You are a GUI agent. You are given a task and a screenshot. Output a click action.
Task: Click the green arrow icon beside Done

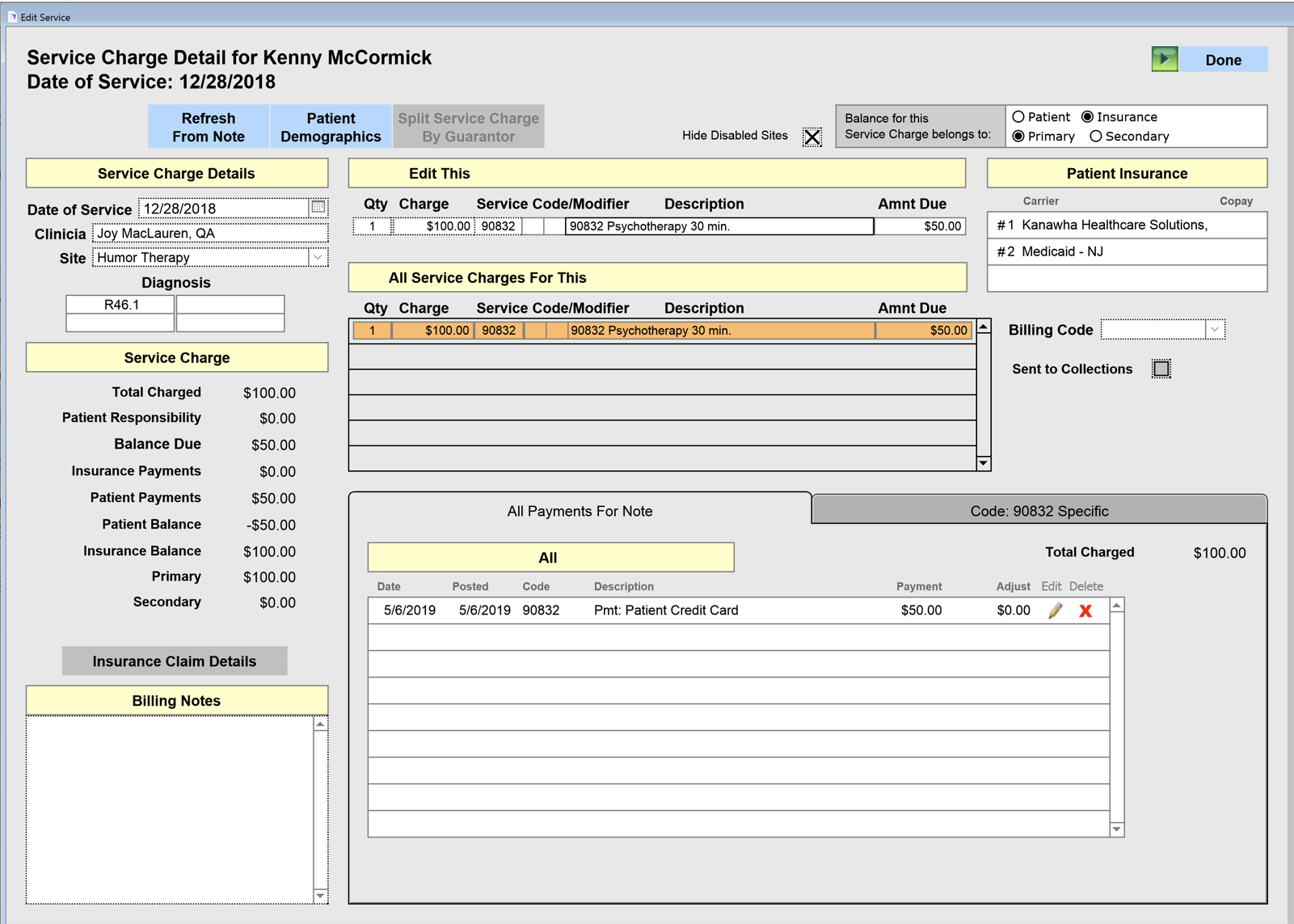pyautogui.click(x=1164, y=59)
